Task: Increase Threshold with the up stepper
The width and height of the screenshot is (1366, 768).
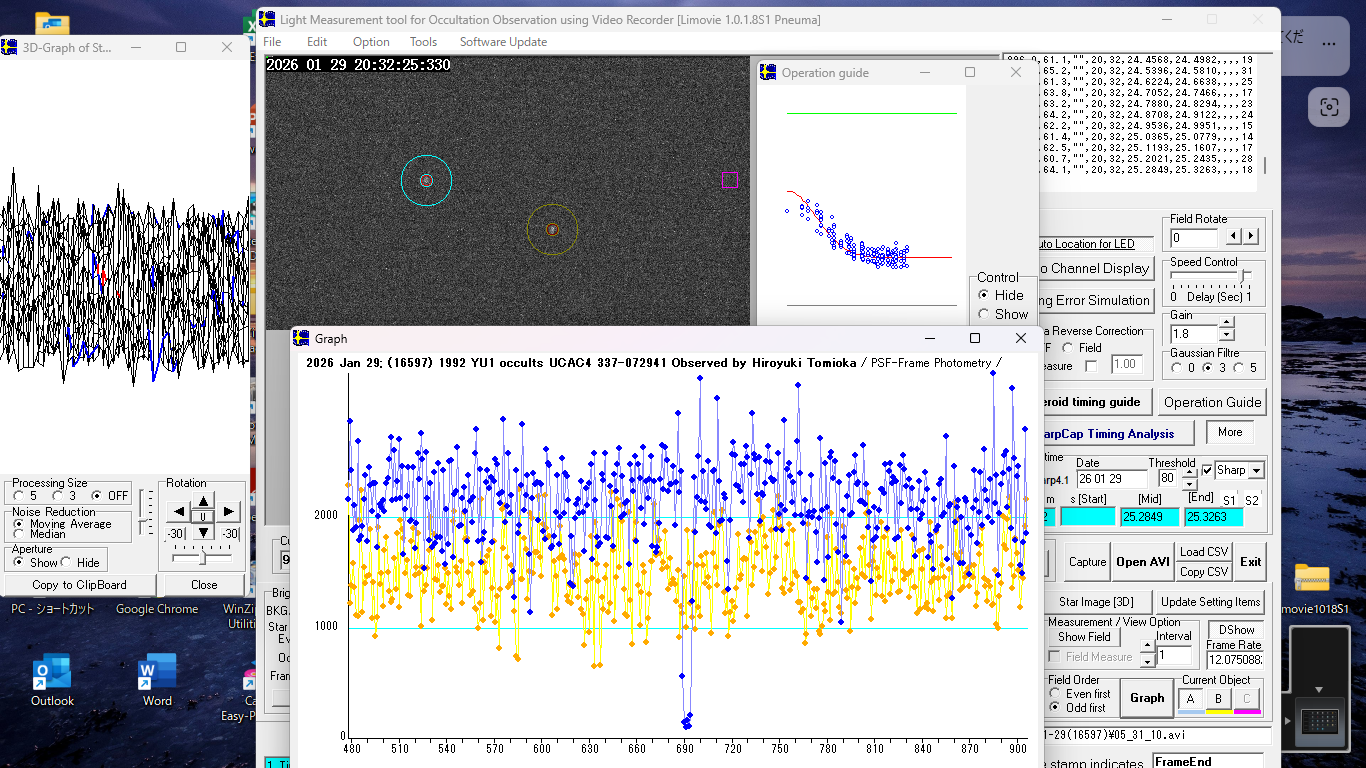Action: [1189, 472]
